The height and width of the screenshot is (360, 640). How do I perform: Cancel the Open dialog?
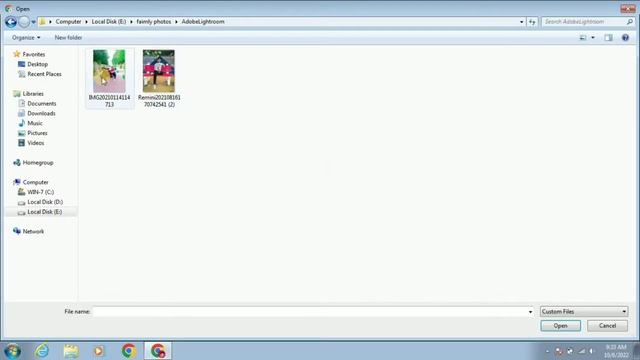point(607,326)
